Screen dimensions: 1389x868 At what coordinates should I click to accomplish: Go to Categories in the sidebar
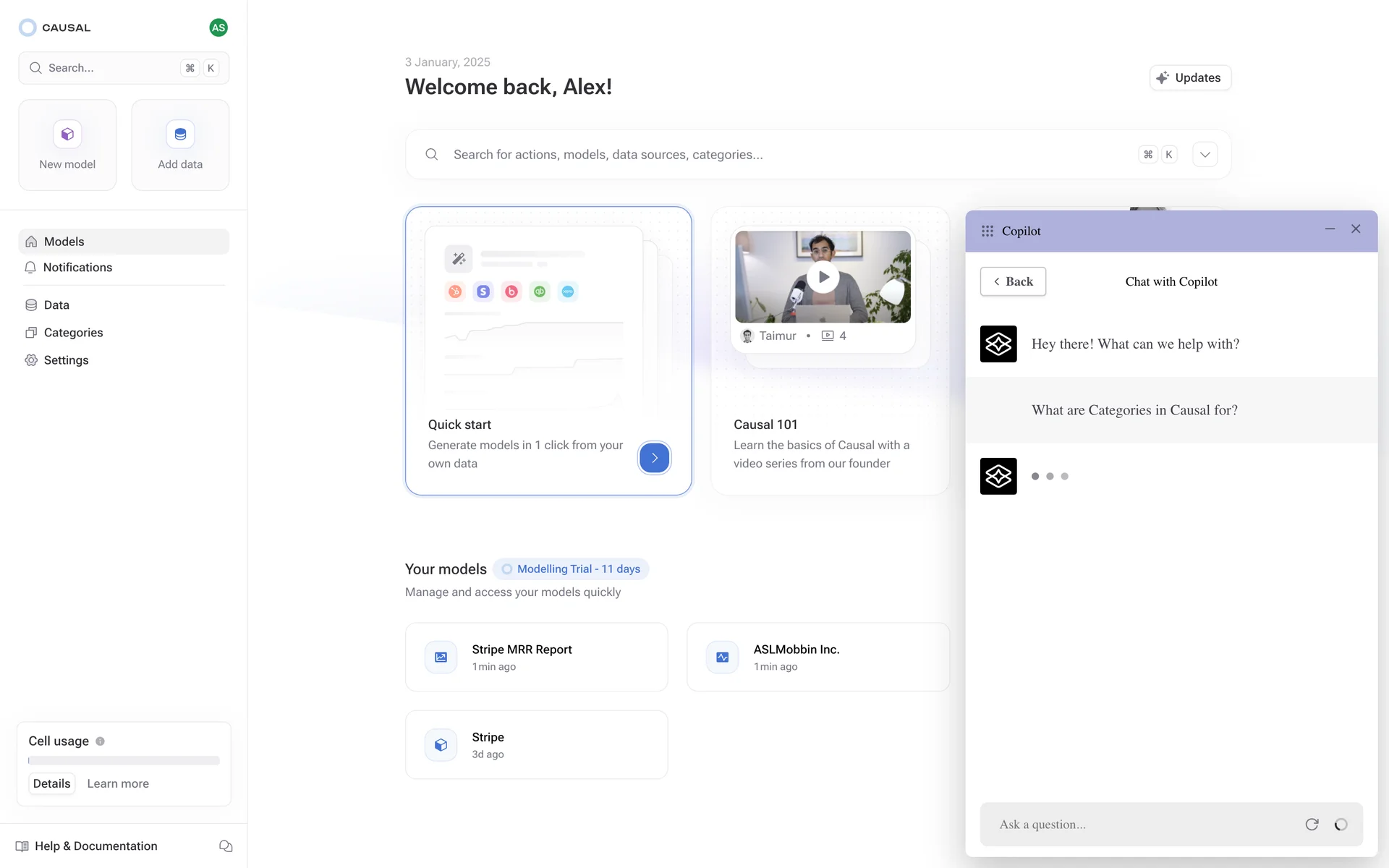[x=73, y=333]
